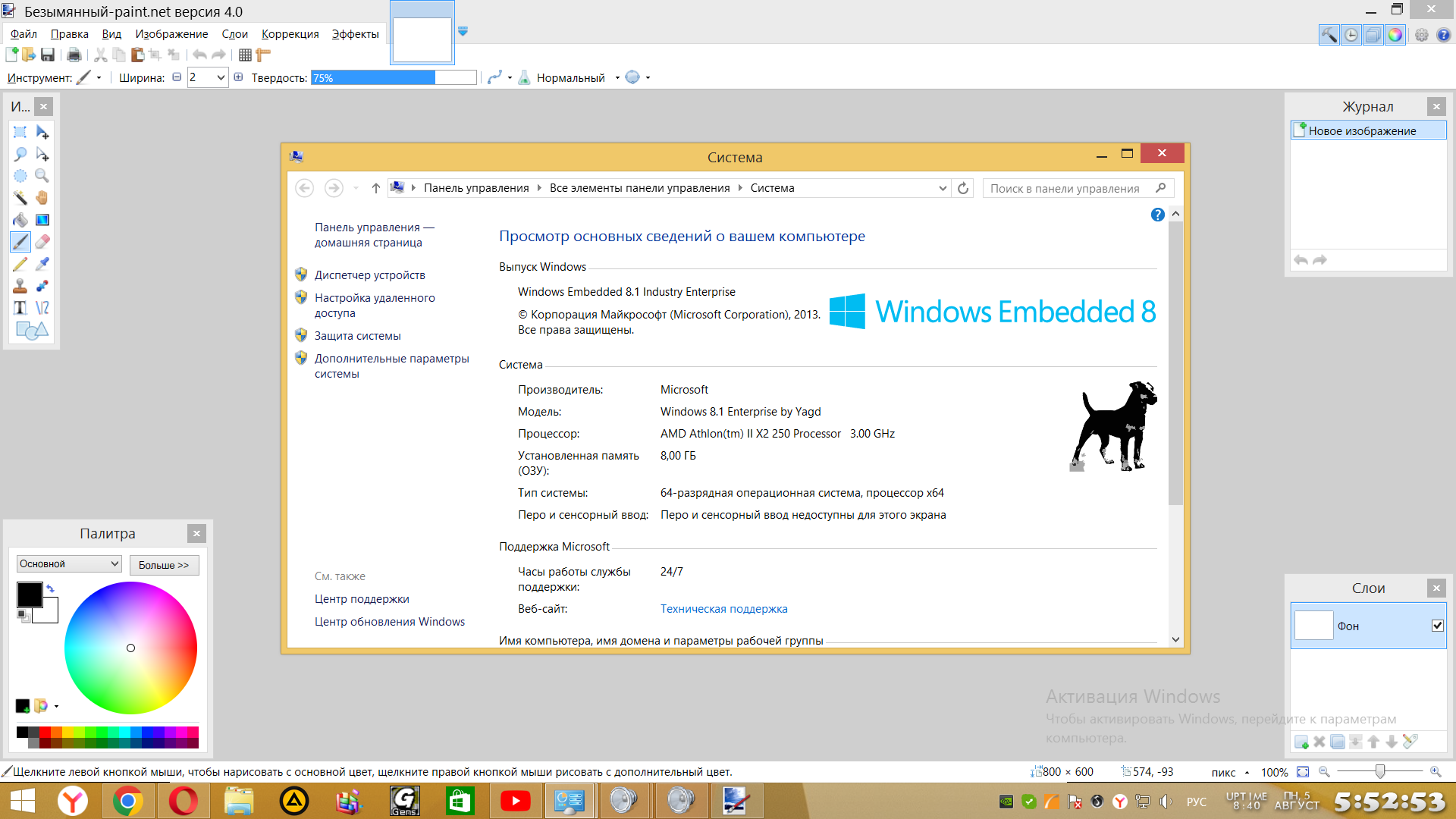Select the Magic Wand tool
Image resolution: width=1456 pixels, height=819 pixels.
coord(20,199)
